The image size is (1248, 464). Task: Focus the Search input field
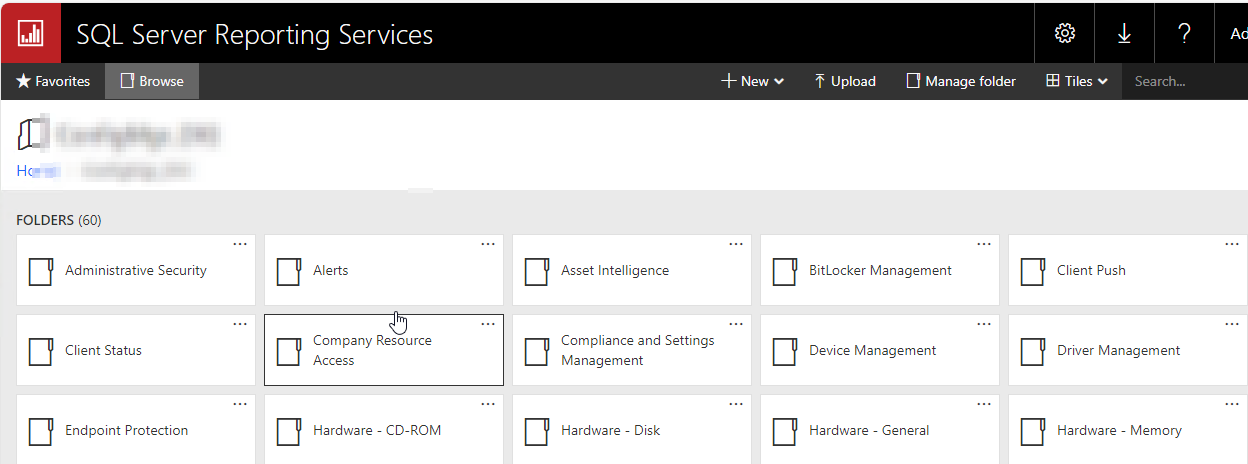point(1185,81)
